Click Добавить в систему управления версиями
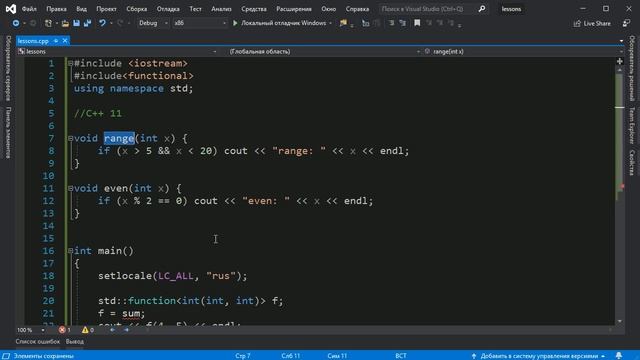The height and width of the screenshot is (360, 640). [x=539, y=356]
